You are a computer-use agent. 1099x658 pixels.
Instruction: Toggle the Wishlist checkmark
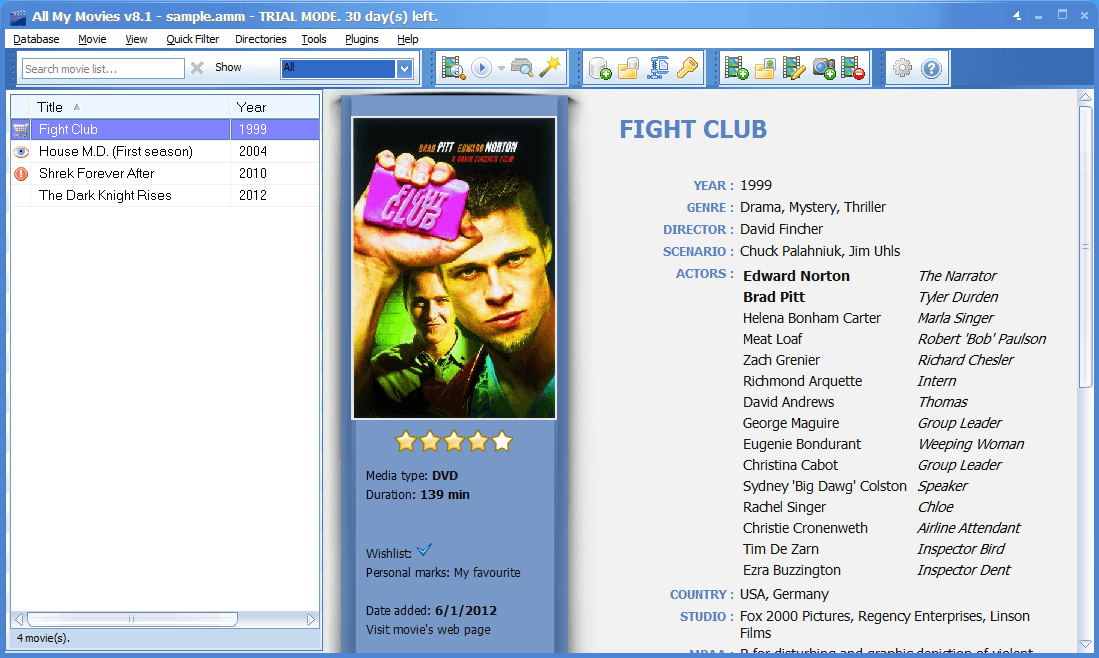coord(424,550)
